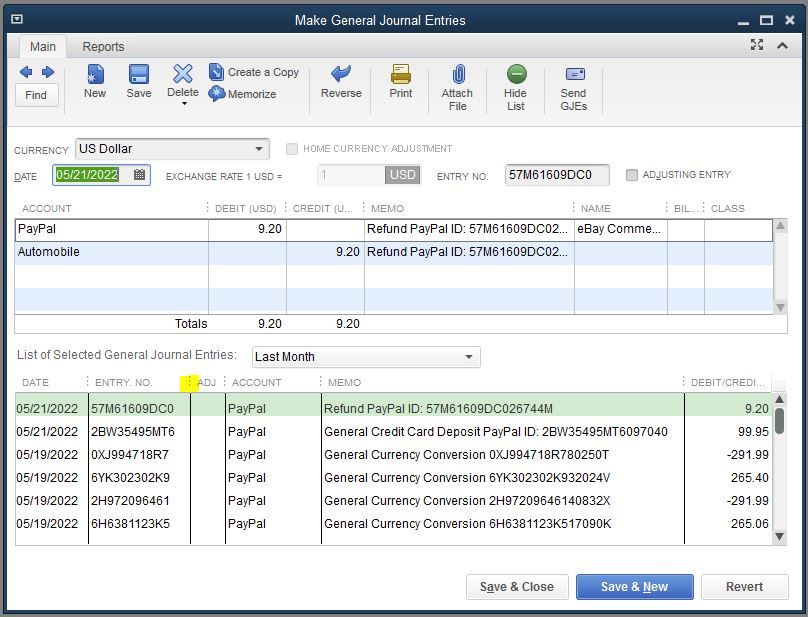Screen dimensions: 808x617
Task: Click the New entry icon
Action: [x=95, y=76]
